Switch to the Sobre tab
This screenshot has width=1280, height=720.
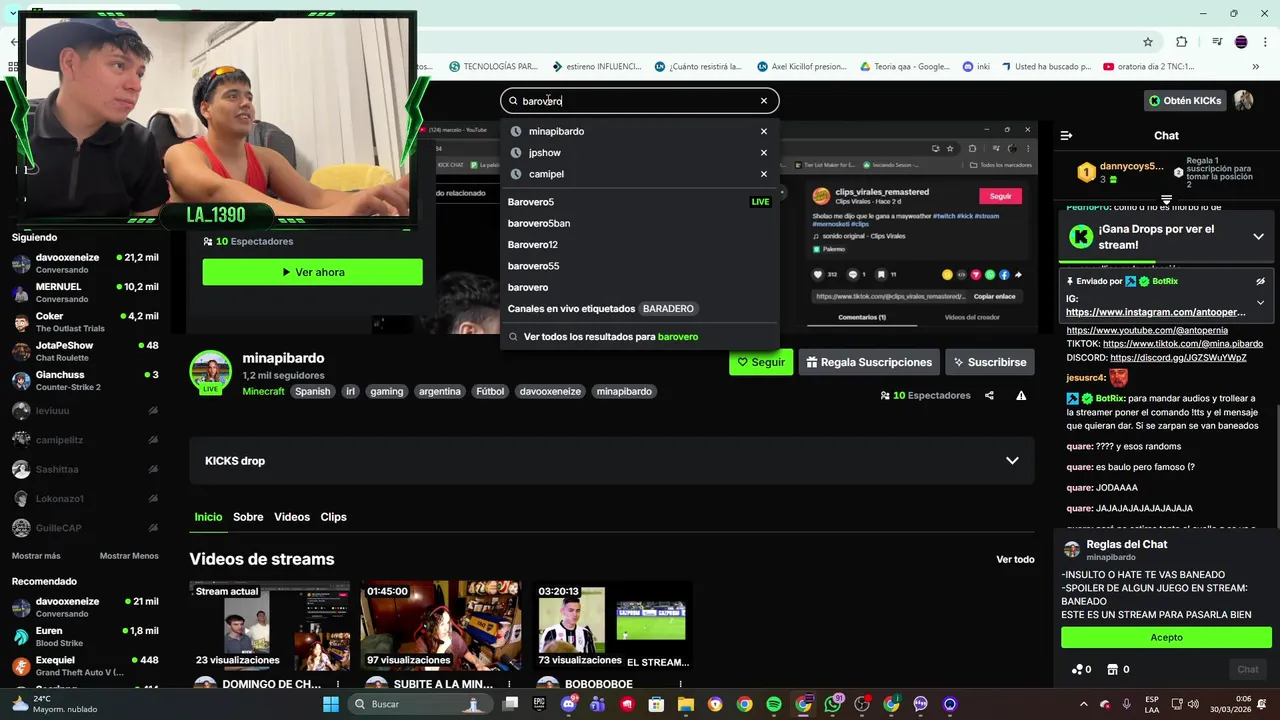pyautogui.click(x=248, y=517)
